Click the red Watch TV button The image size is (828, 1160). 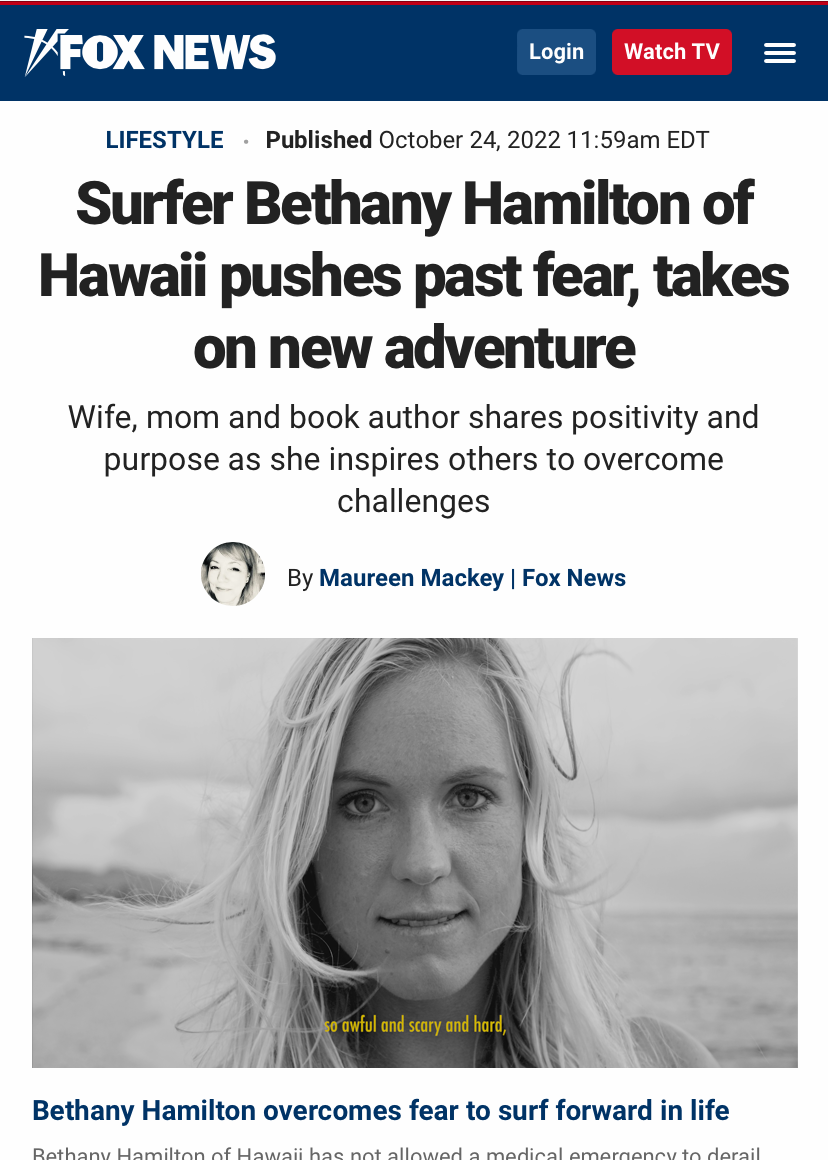[671, 52]
